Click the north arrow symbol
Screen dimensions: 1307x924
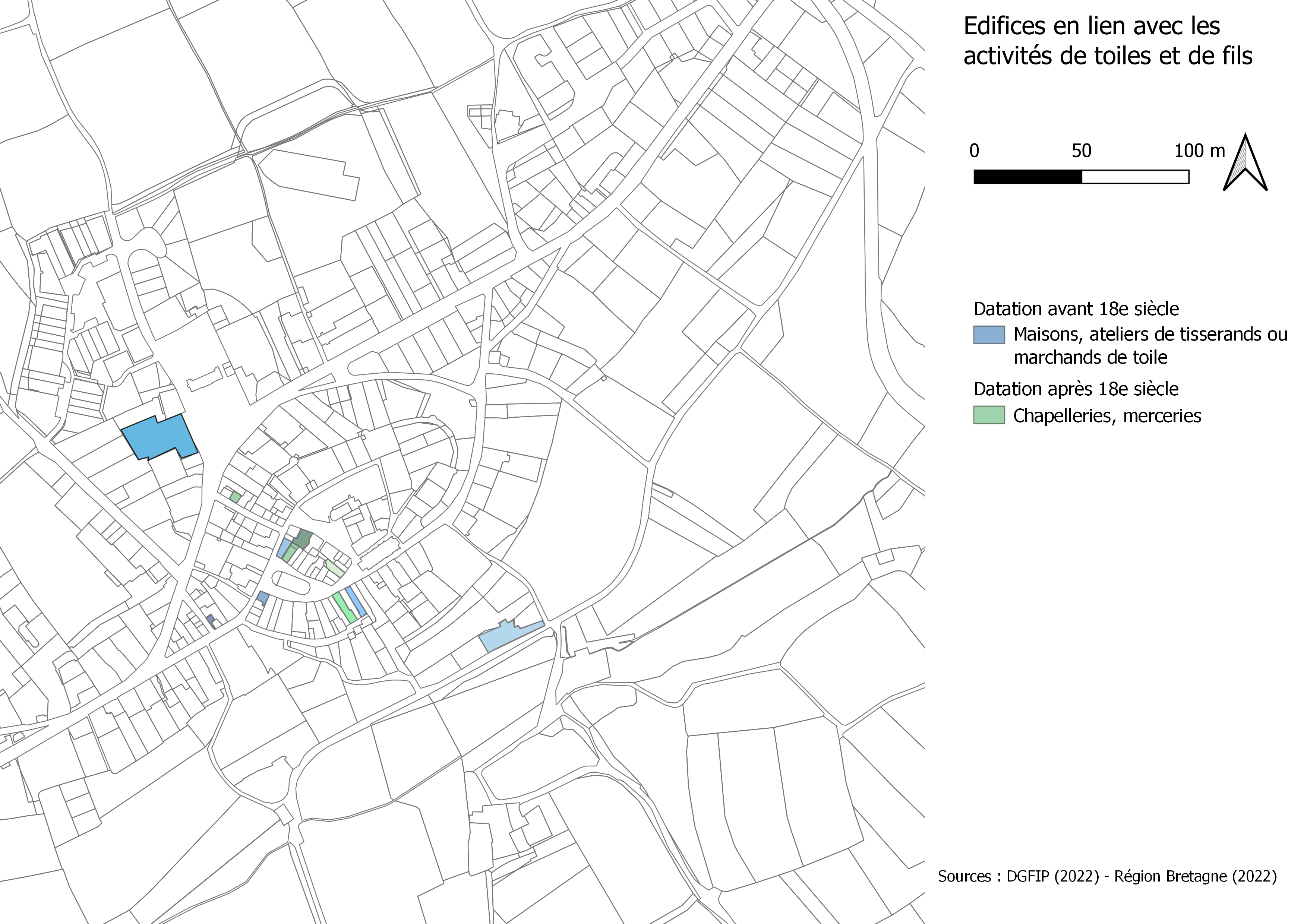pyautogui.click(x=1245, y=163)
